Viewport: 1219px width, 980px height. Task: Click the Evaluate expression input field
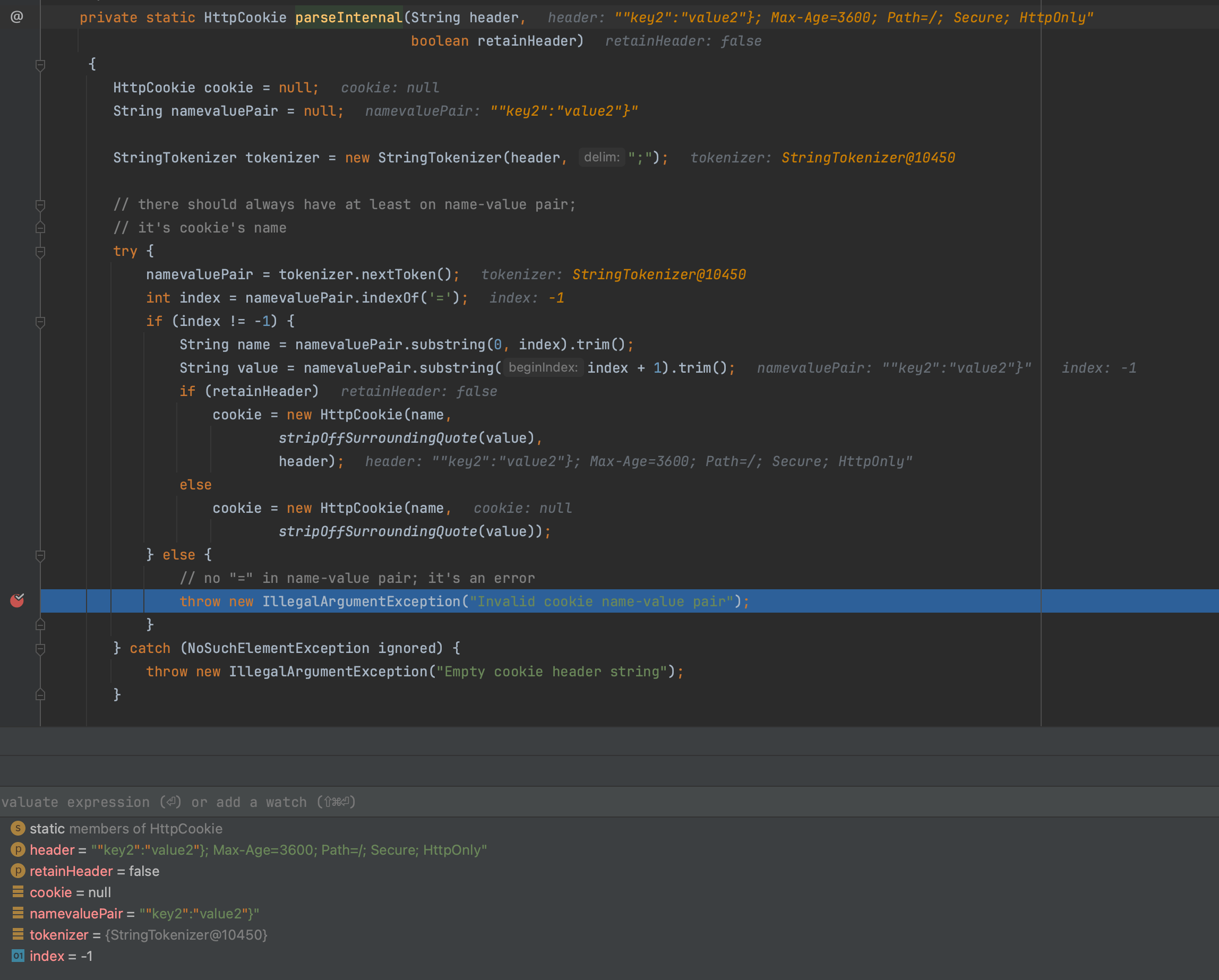(x=169, y=802)
